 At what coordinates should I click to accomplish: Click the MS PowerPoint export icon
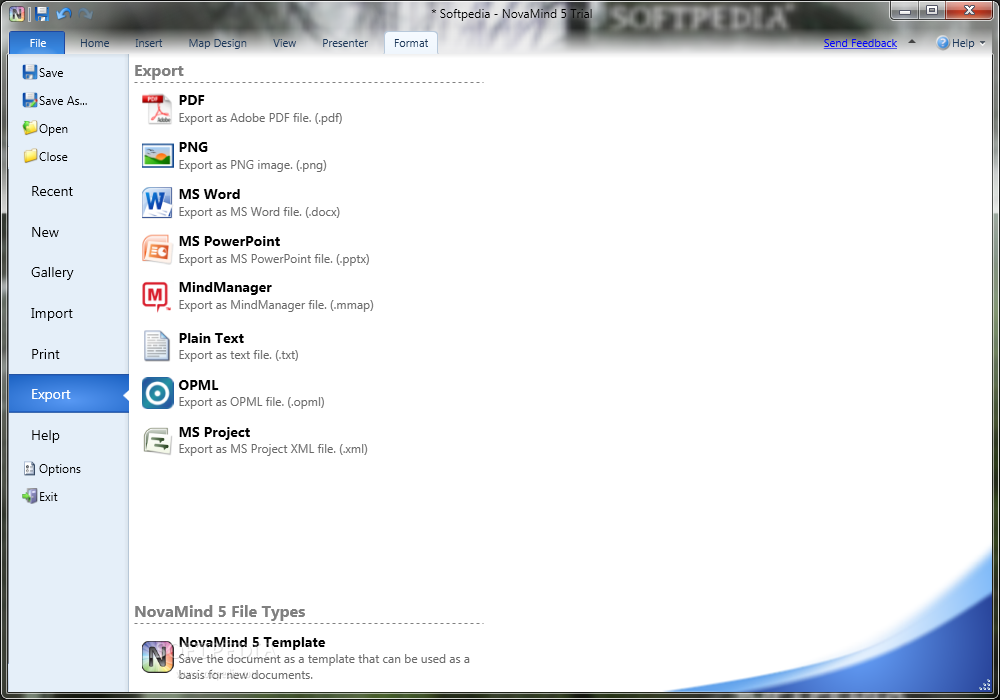[x=157, y=250]
